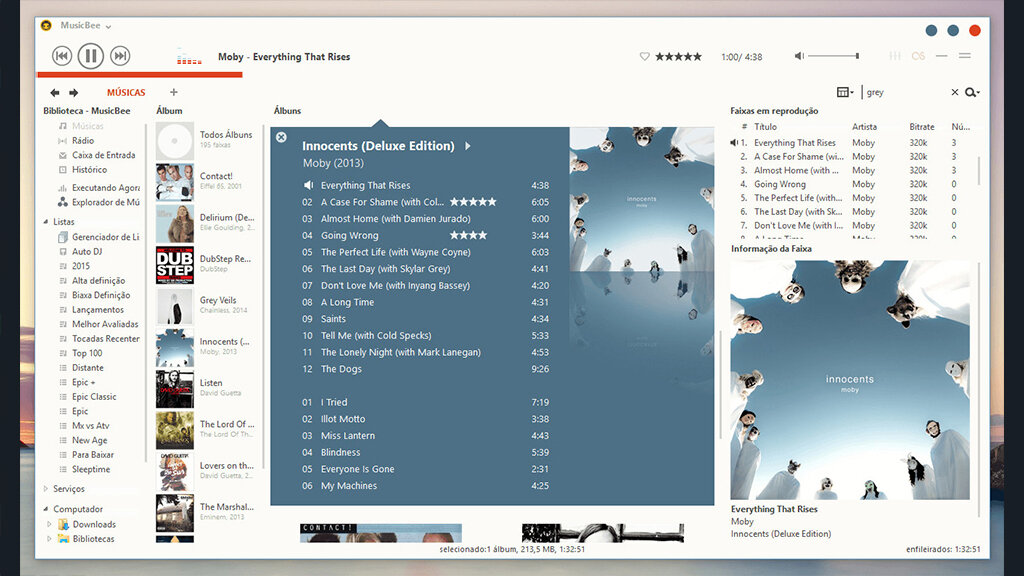Clear the search with the X icon
Screen dimensions: 1024x576
point(955,92)
